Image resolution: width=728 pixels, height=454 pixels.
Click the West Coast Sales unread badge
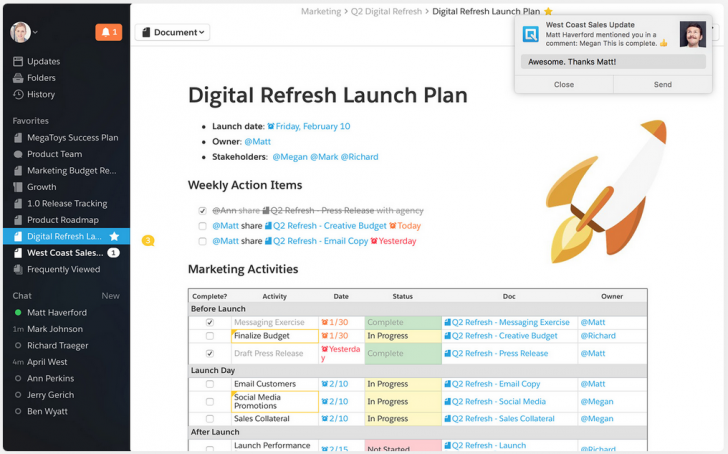pos(113,253)
